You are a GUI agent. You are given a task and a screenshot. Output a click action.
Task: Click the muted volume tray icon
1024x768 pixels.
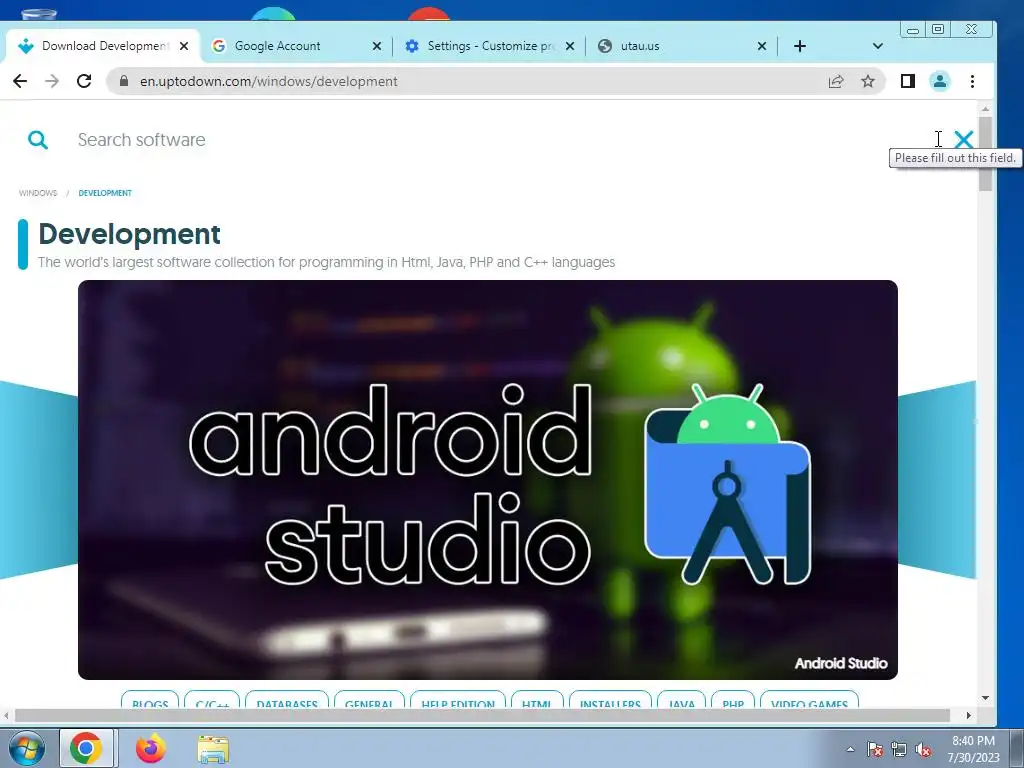click(x=923, y=749)
